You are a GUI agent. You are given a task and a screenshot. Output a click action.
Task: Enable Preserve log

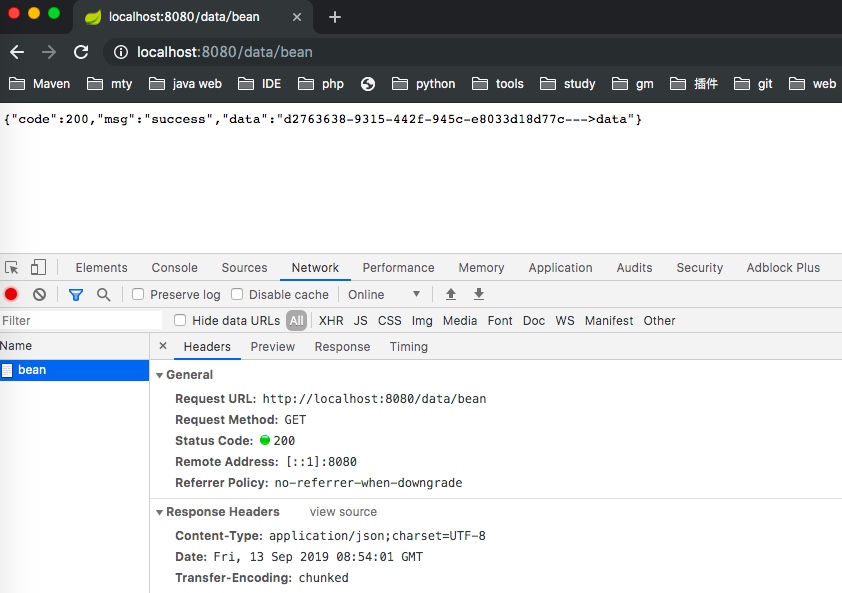[138, 294]
